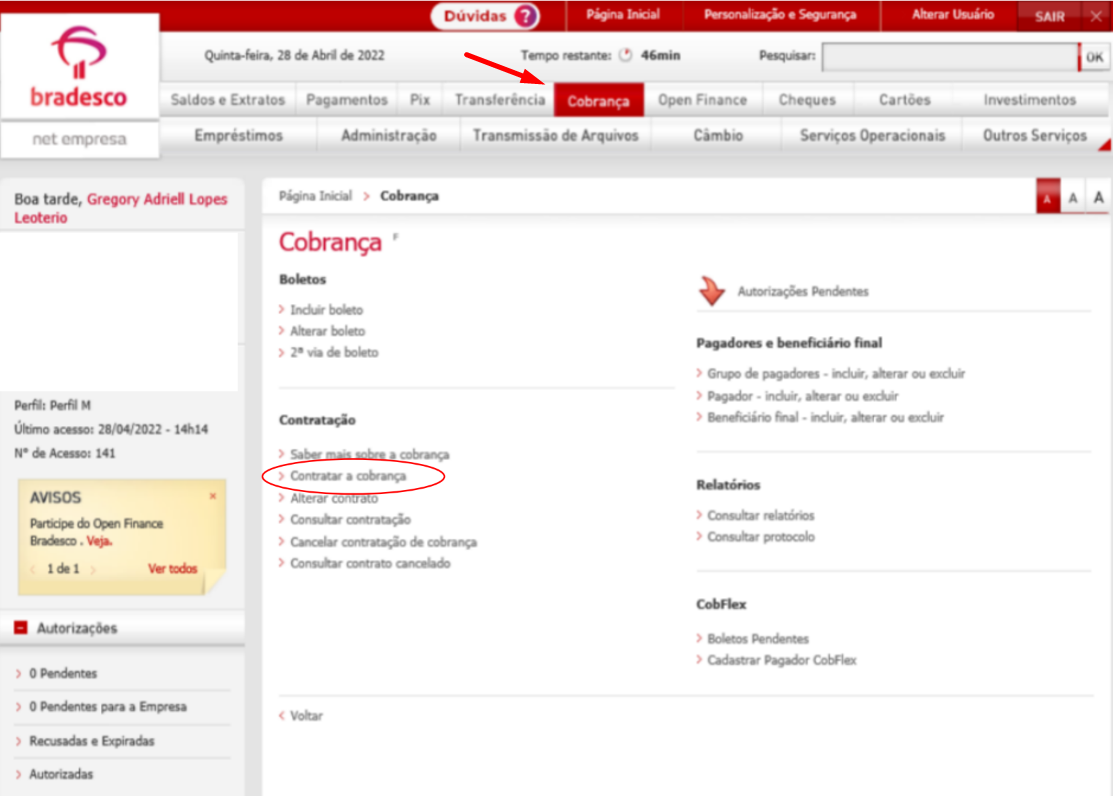The height and width of the screenshot is (796, 1113).
Task: Click the Bradesco logo
Action: click(79, 67)
